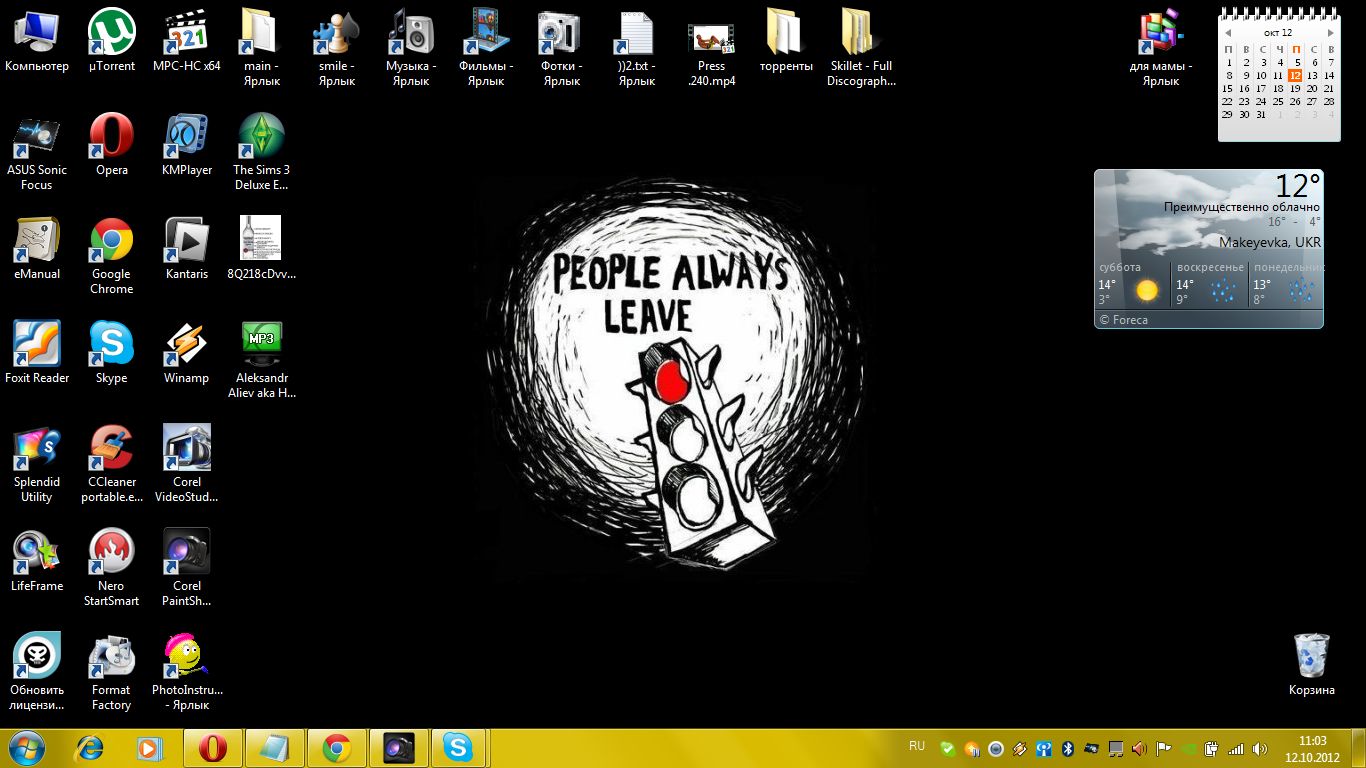Open Makeyevka, UKR location in weather gadget
The image size is (1366, 768).
click(1270, 243)
